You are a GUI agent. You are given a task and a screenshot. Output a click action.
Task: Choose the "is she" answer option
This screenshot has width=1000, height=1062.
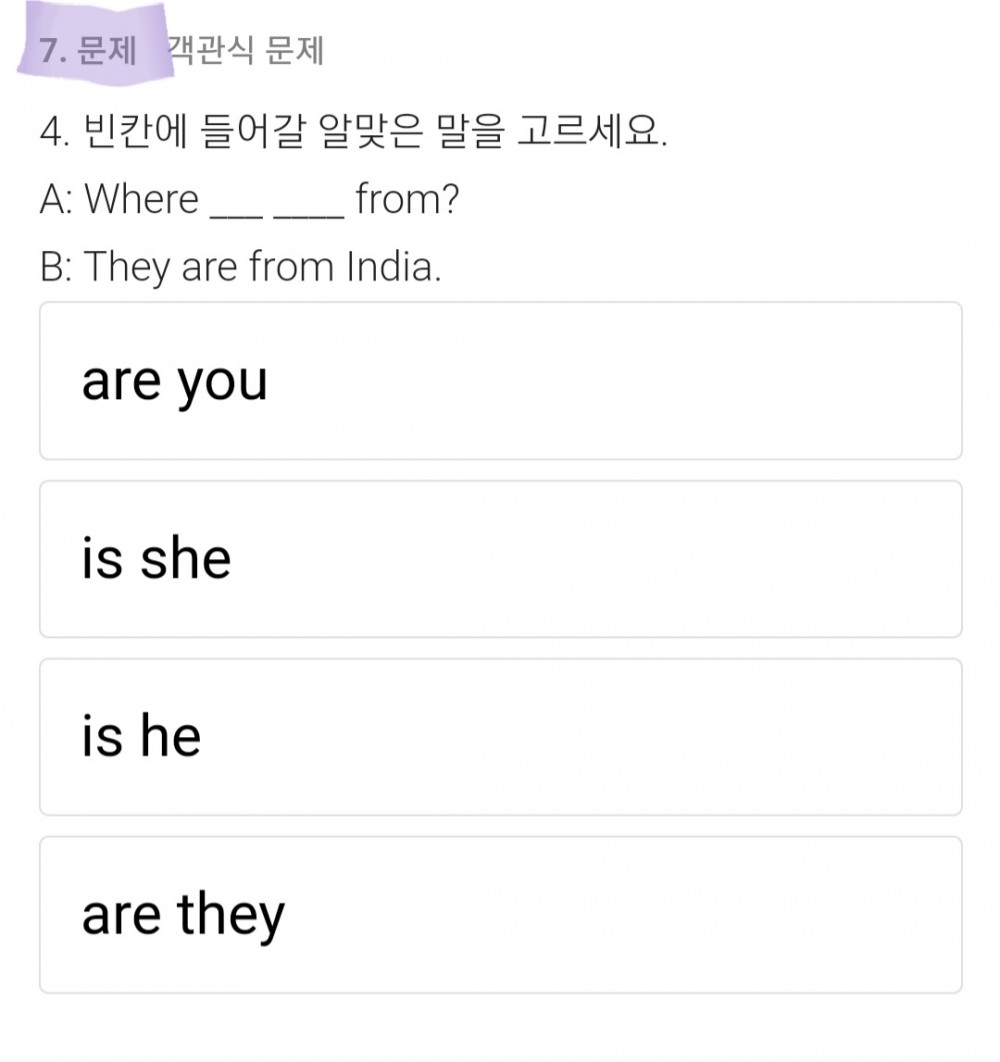[501, 559]
